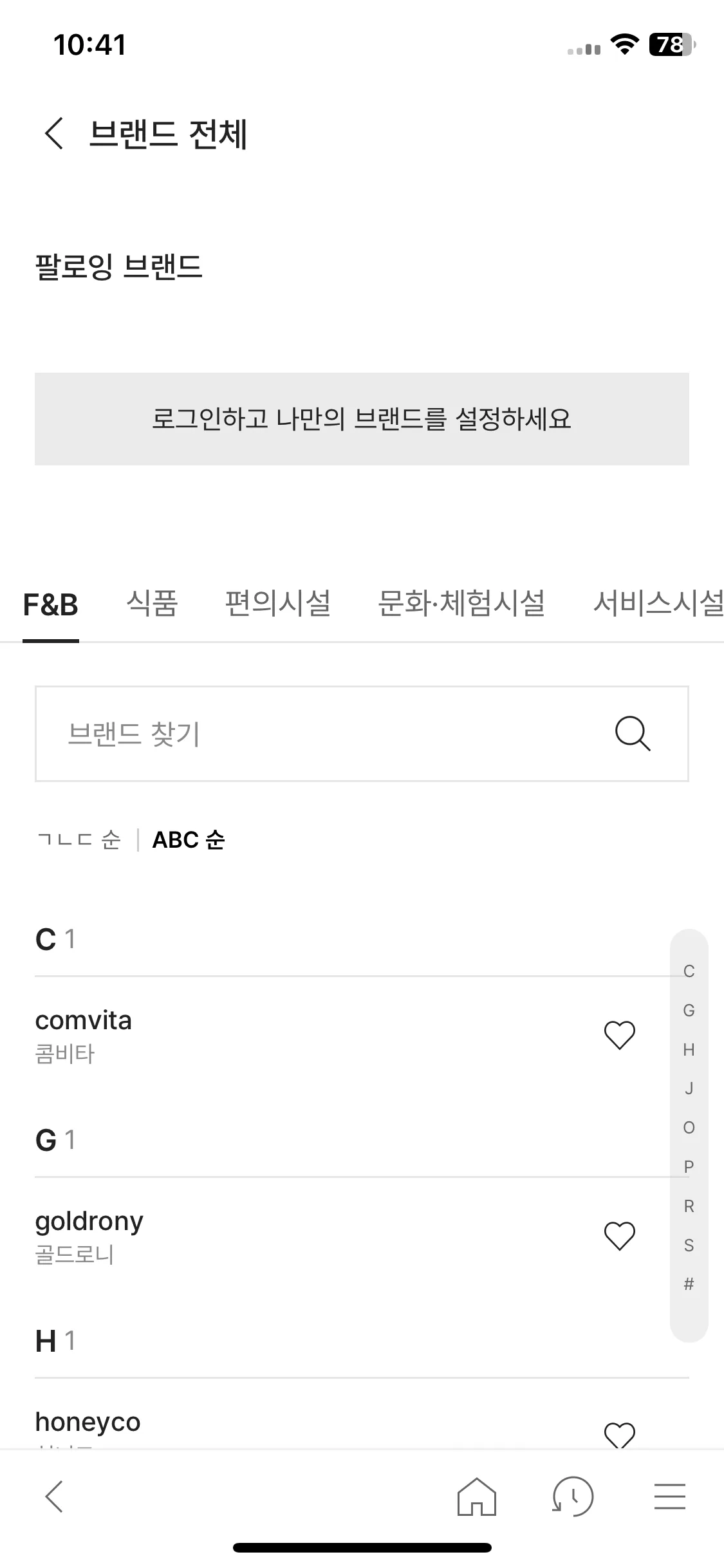Sort brands by ABC 순
The height and width of the screenshot is (1568, 724).
point(189,840)
